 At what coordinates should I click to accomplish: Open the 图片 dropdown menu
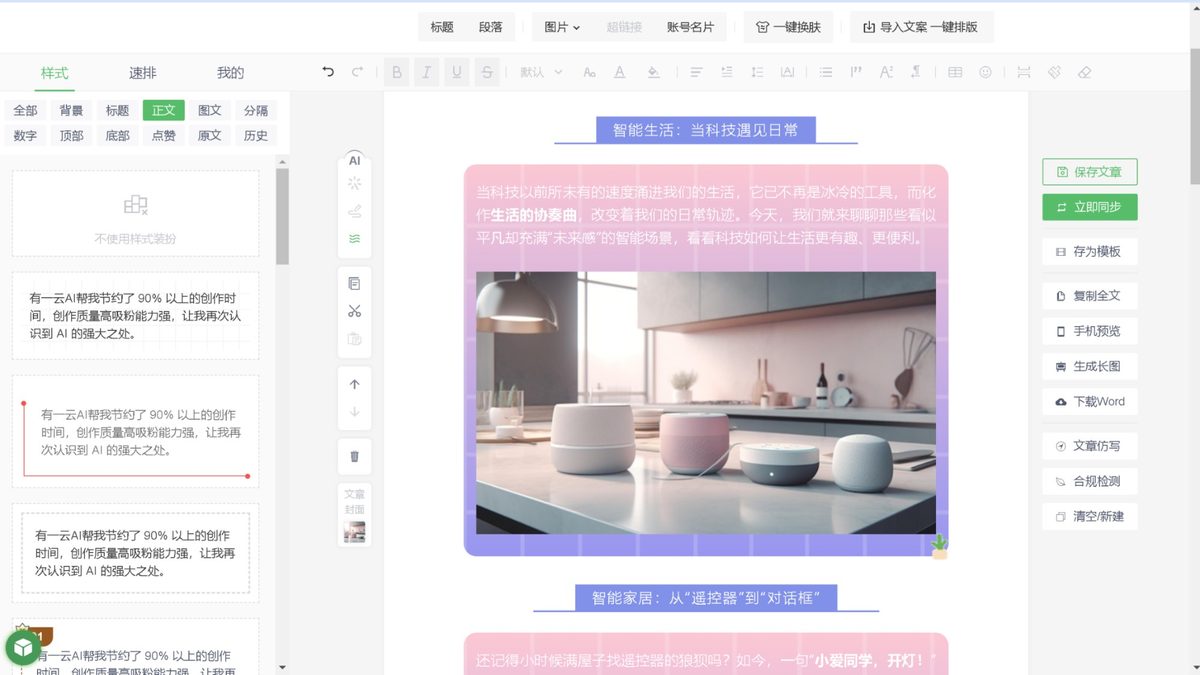pos(561,27)
